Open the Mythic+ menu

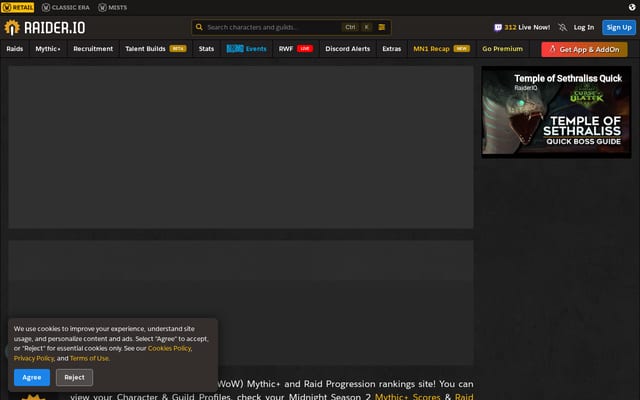[48, 49]
